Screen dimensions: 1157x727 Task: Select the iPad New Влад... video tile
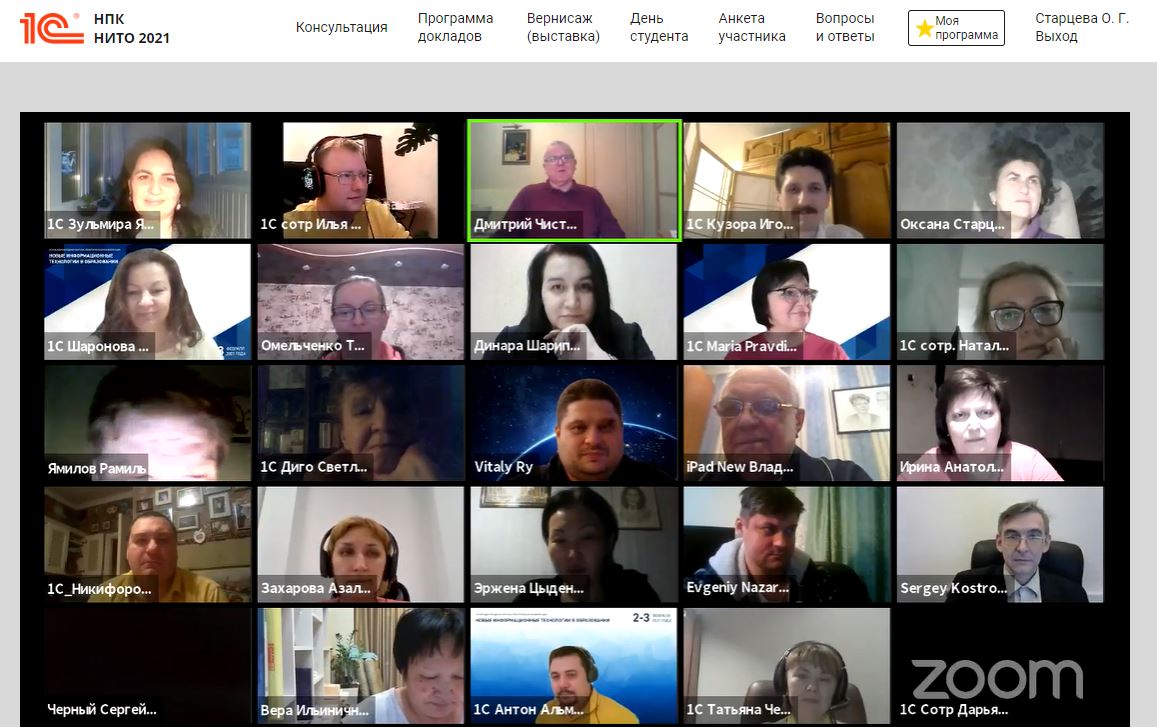click(787, 423)
